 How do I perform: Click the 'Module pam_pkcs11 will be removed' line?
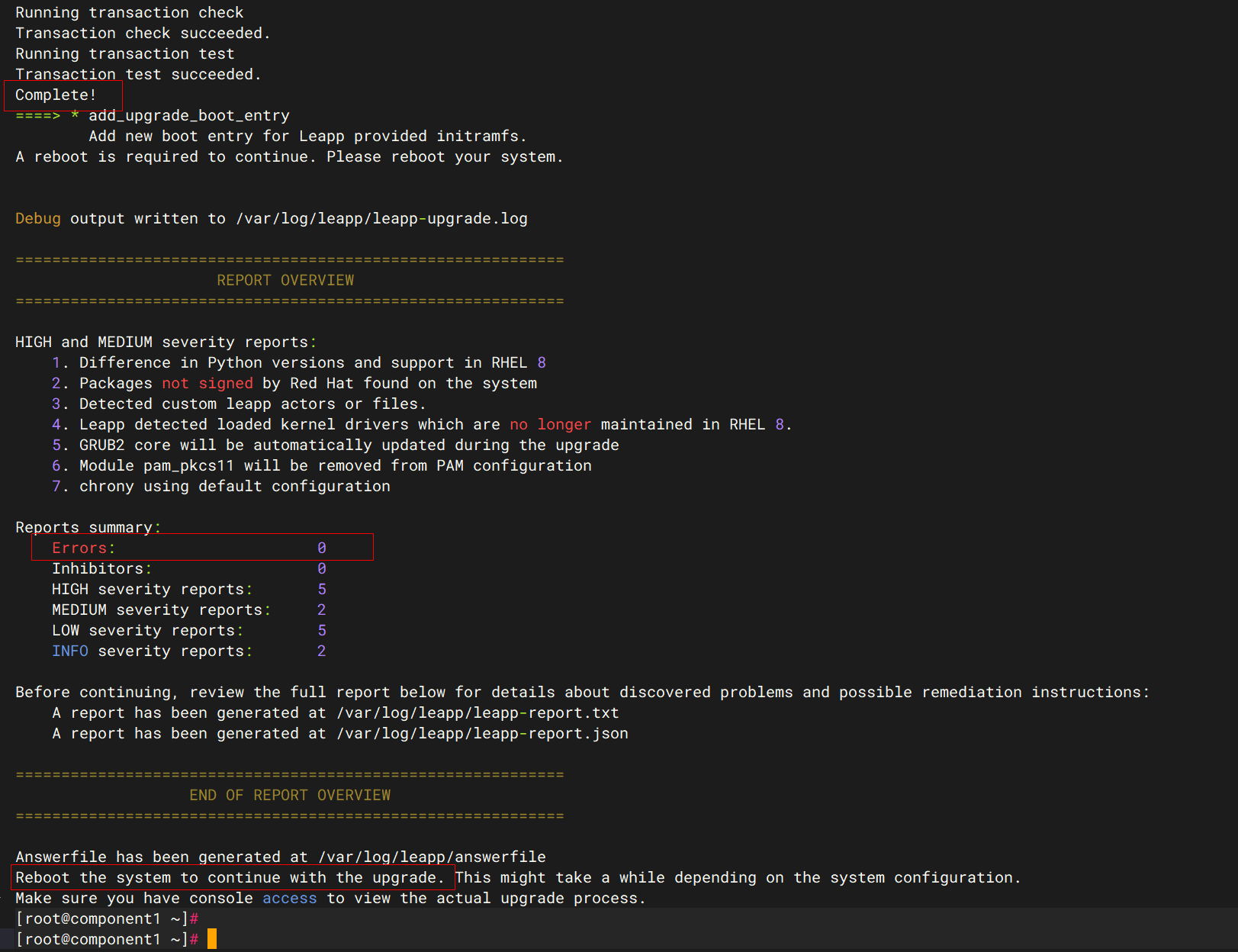[x=335, y=466]
